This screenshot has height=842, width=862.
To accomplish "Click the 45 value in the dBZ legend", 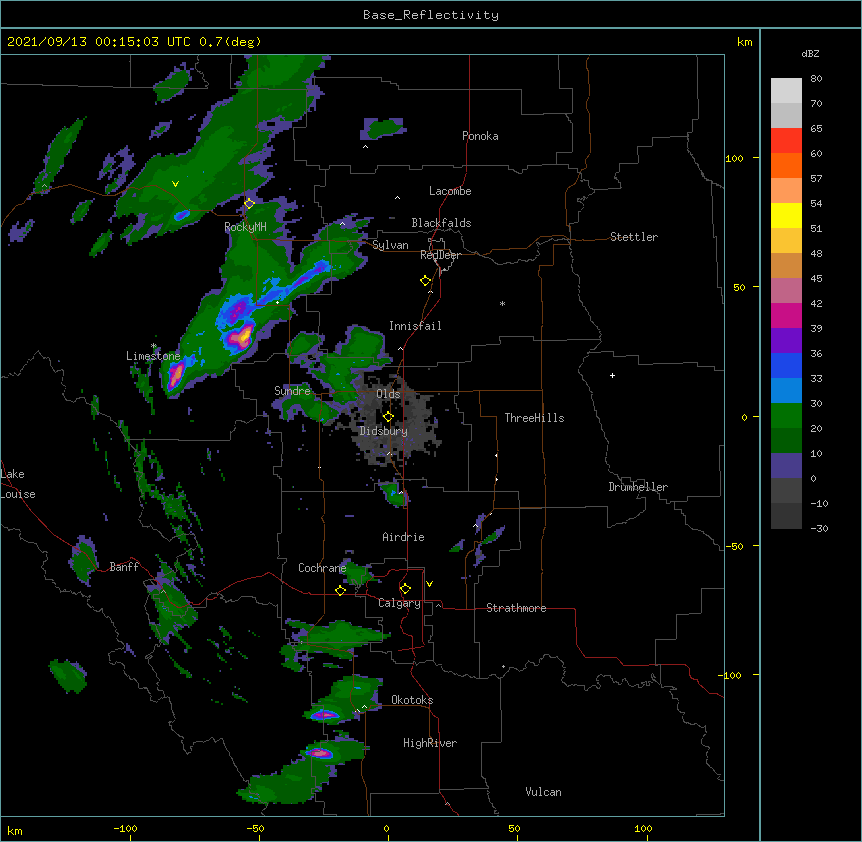I will pos(816,279).
